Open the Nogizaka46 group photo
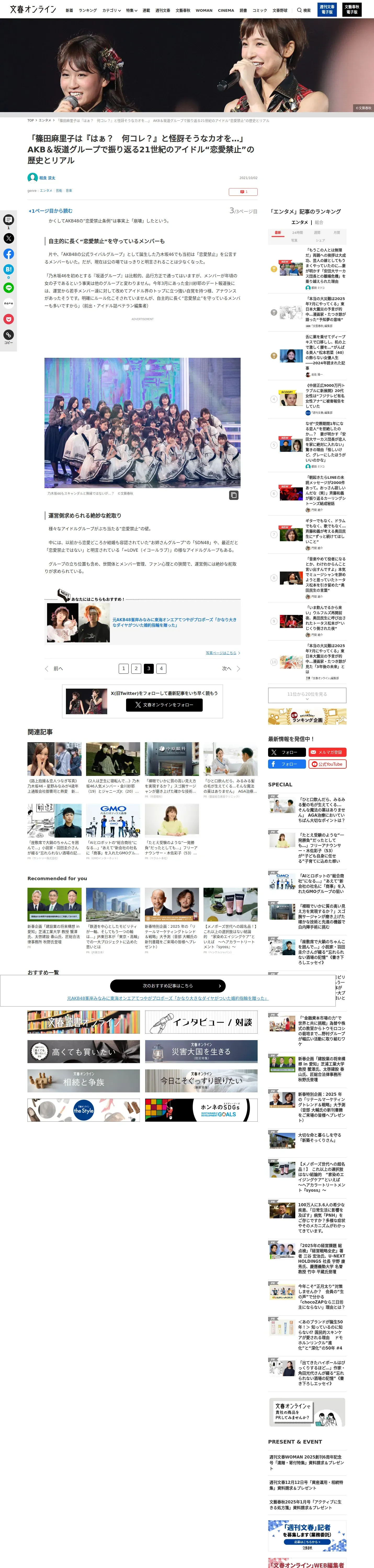 coord(143,422)
